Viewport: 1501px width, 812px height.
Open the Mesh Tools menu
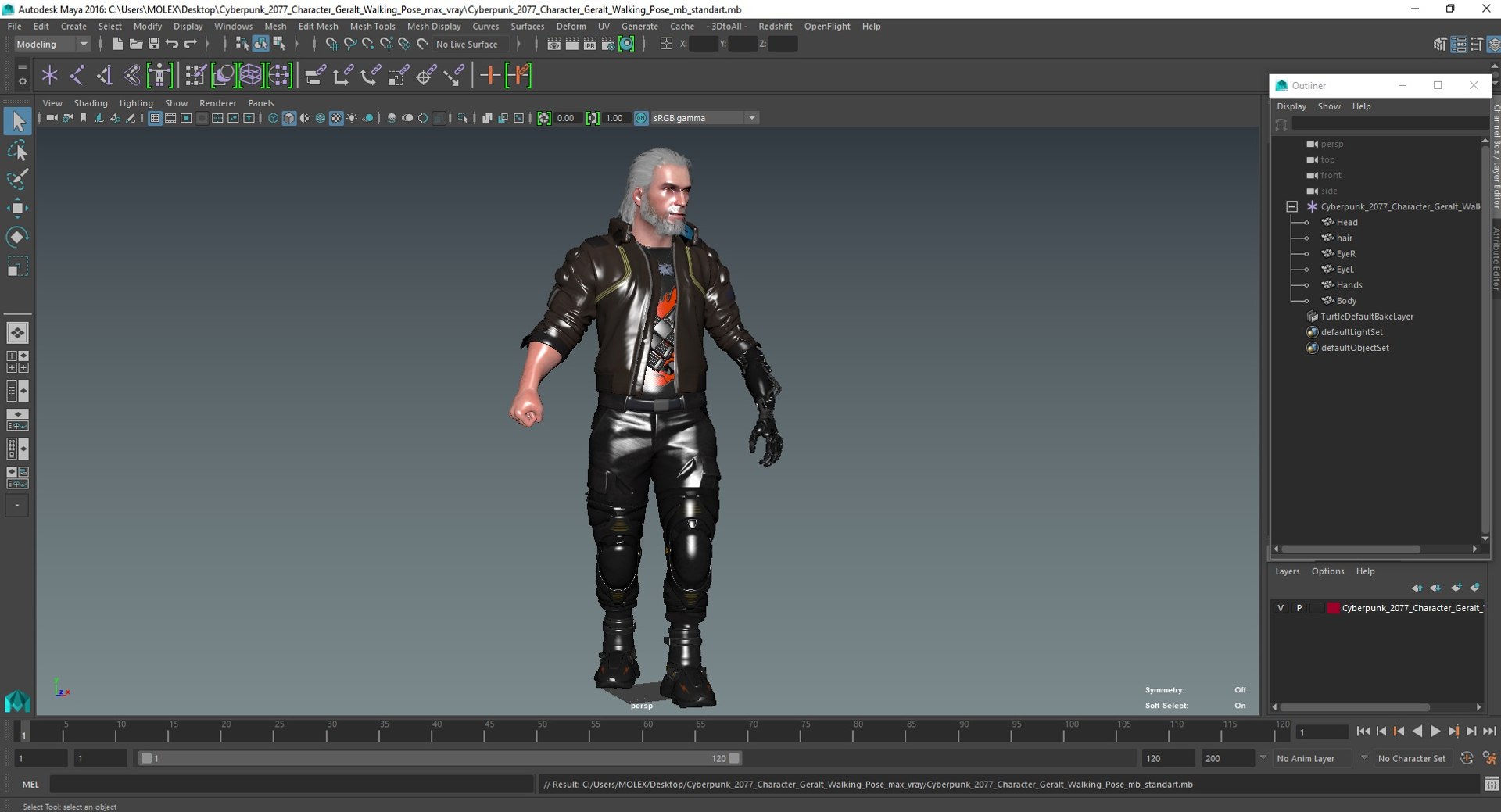point(372,26)
